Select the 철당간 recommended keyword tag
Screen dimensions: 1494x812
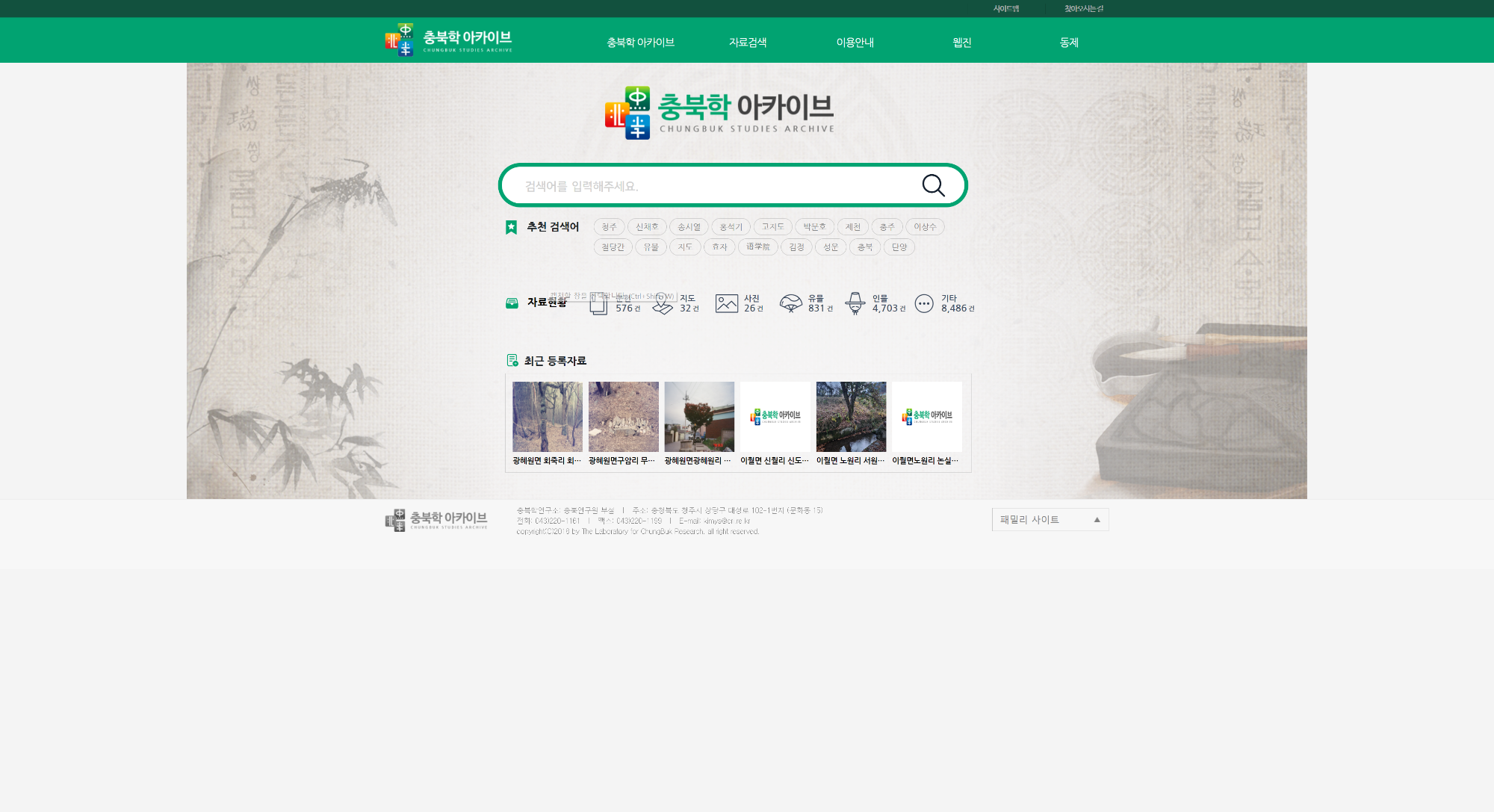(613, 247)
